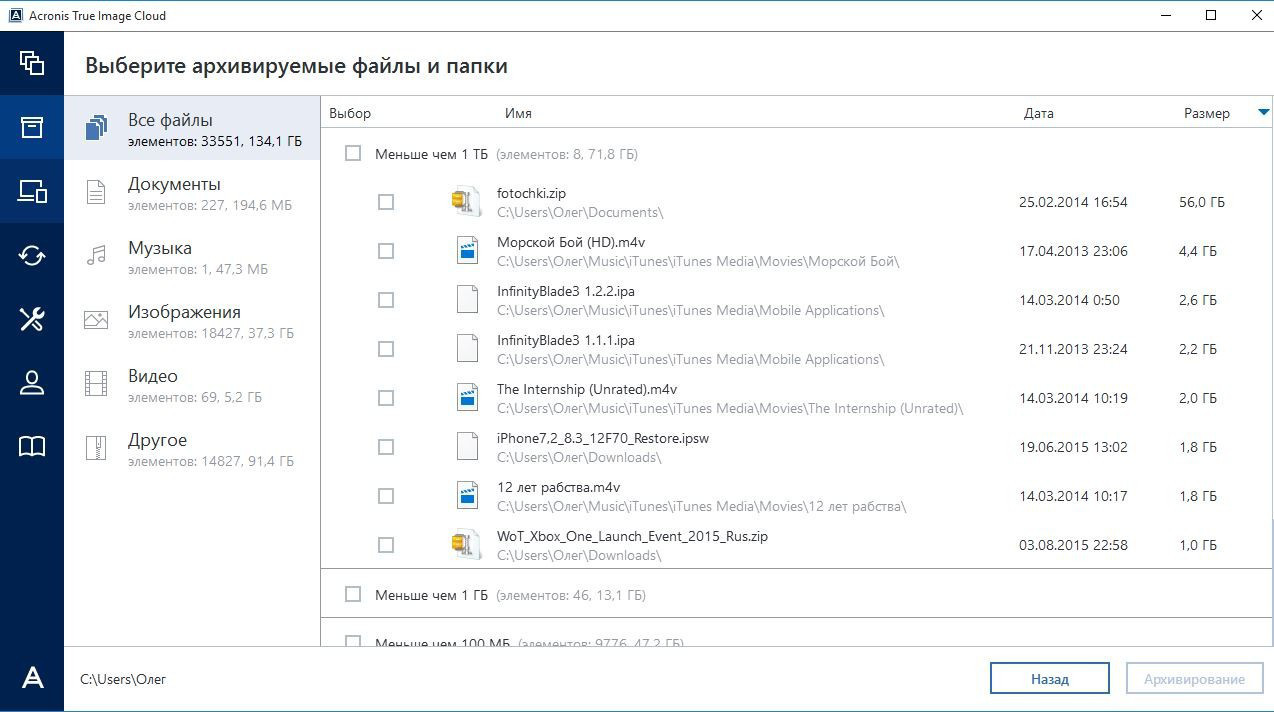Open the Help book icon
The width and height of the screenshot is (1274, 712).
tap(32, 446)
